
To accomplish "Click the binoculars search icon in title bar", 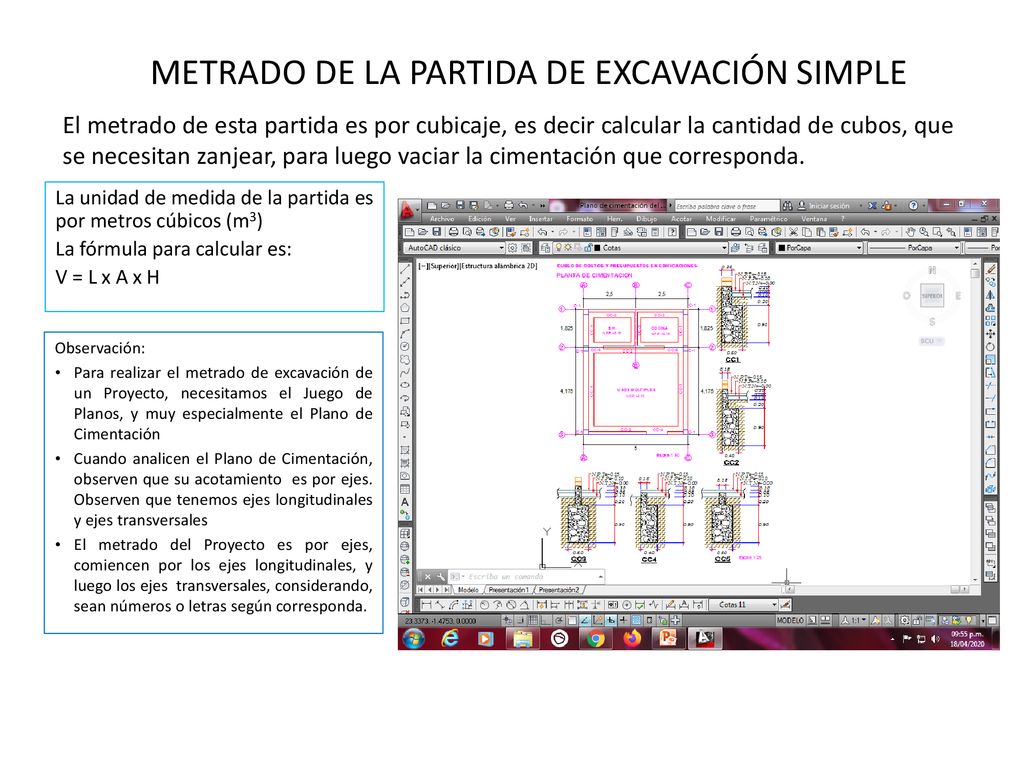I will click(x=788, y=206).
